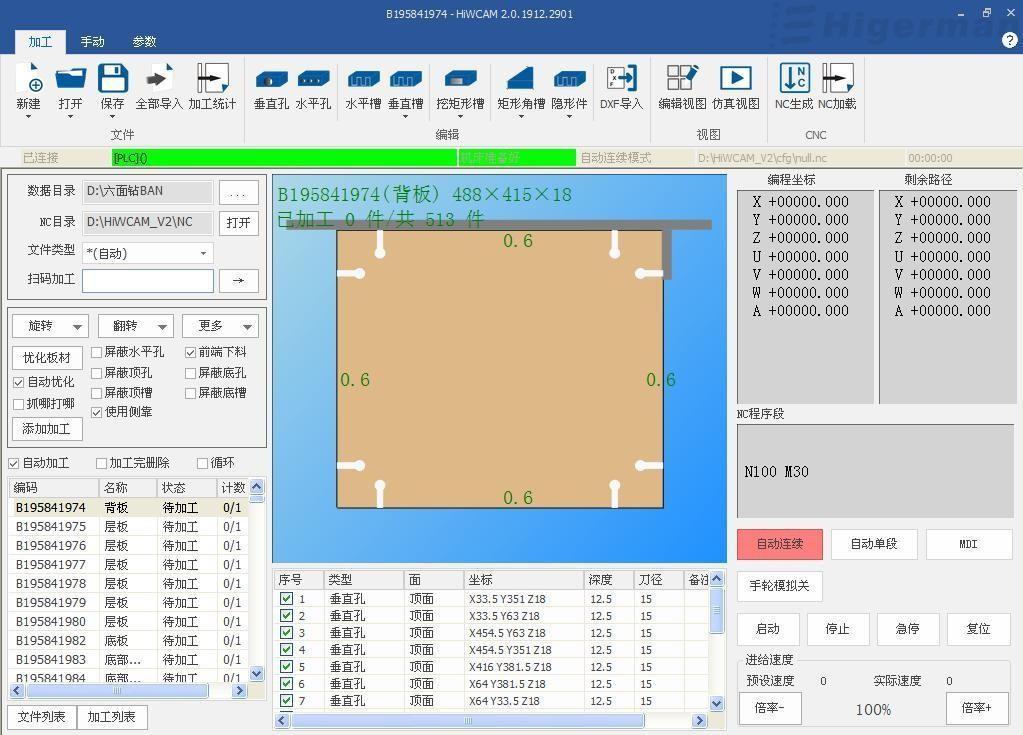Click 倍率- to decrease feed rate
This screenshot has height=735, width=1023.
pyautogui.click(x=770, y=708)
